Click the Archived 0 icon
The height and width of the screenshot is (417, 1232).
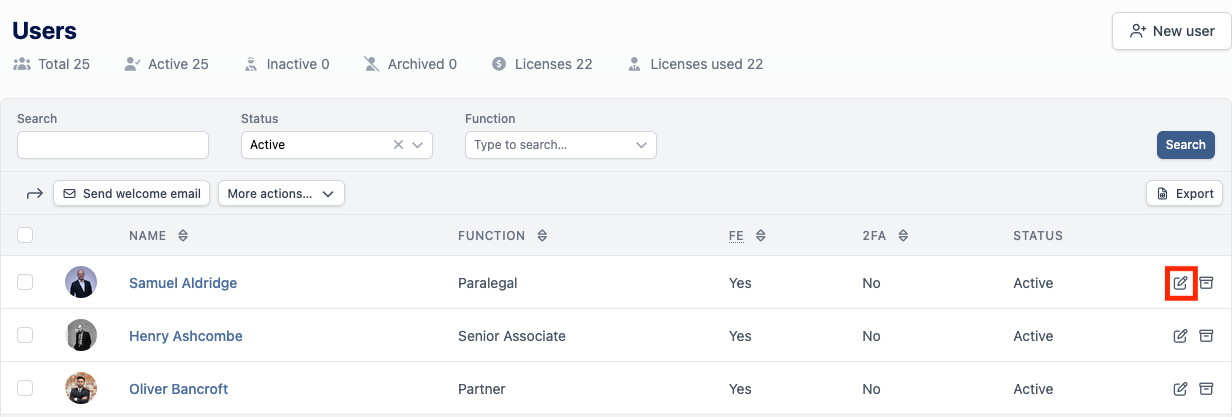(372, 64)
